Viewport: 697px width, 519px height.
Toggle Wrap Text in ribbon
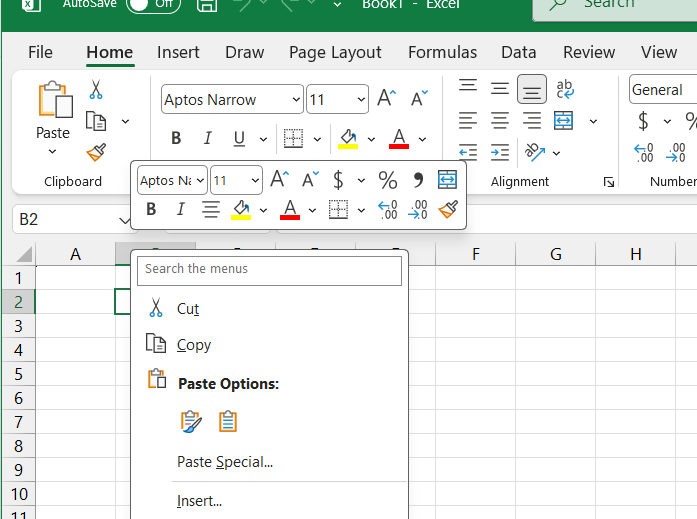point(565,89)
